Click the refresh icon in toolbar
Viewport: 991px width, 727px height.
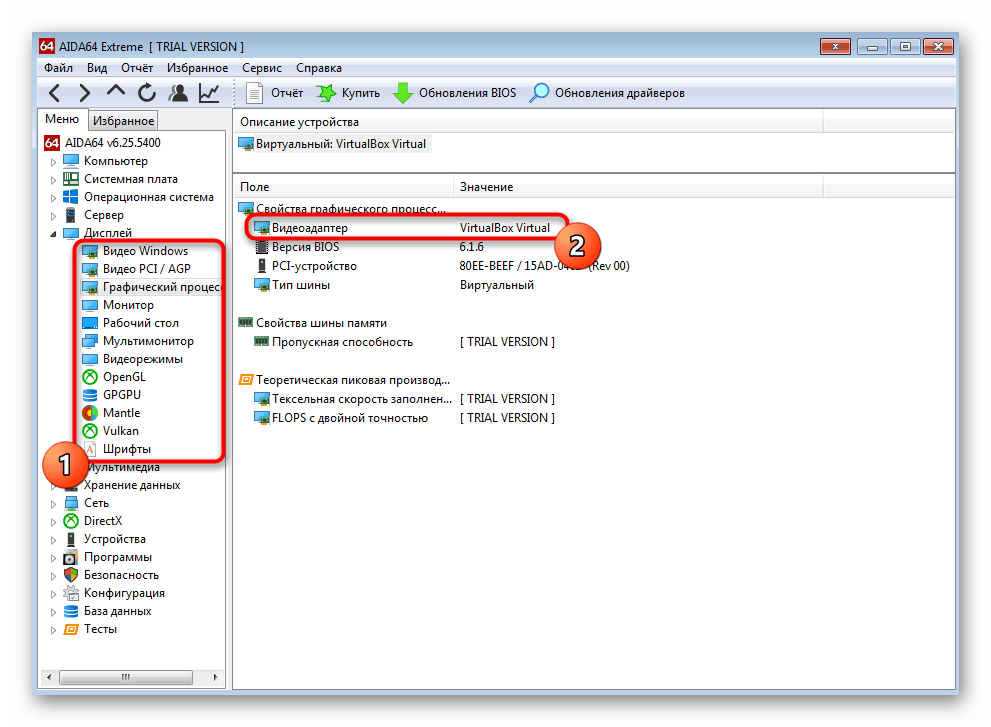147,93
